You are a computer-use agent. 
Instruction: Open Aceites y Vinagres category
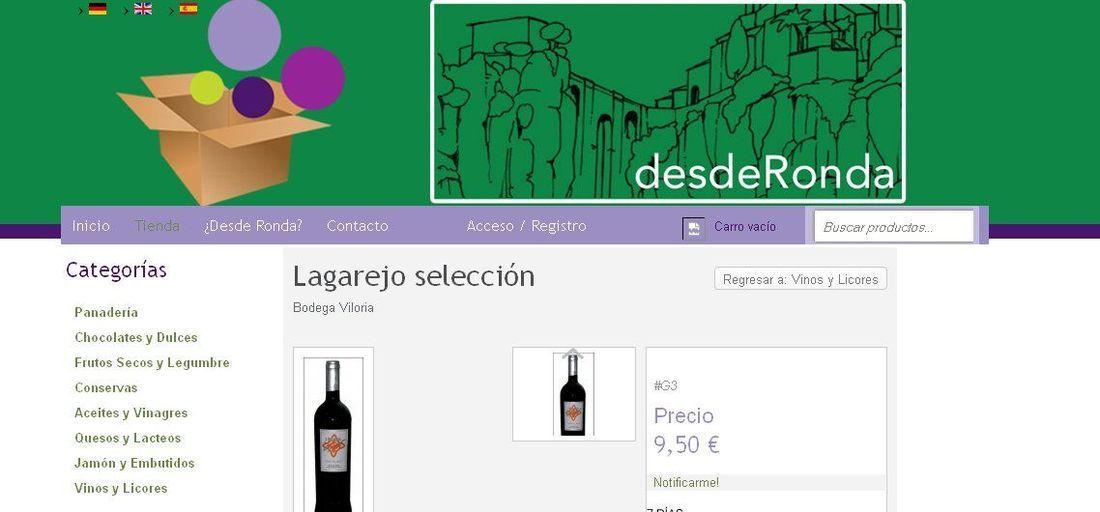coord(131,412)
